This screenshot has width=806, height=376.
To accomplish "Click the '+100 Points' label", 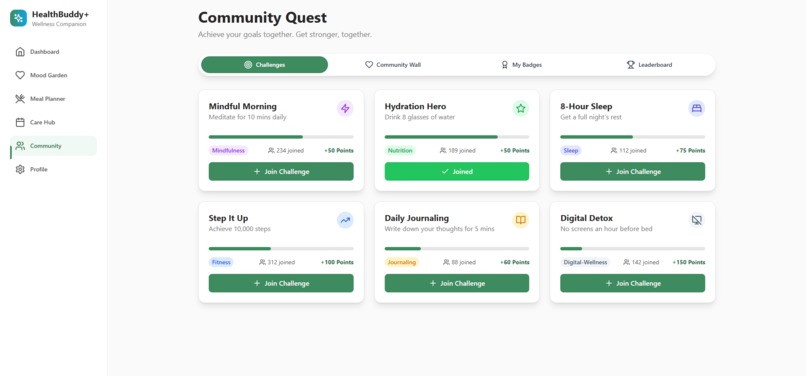I will 337,262.
